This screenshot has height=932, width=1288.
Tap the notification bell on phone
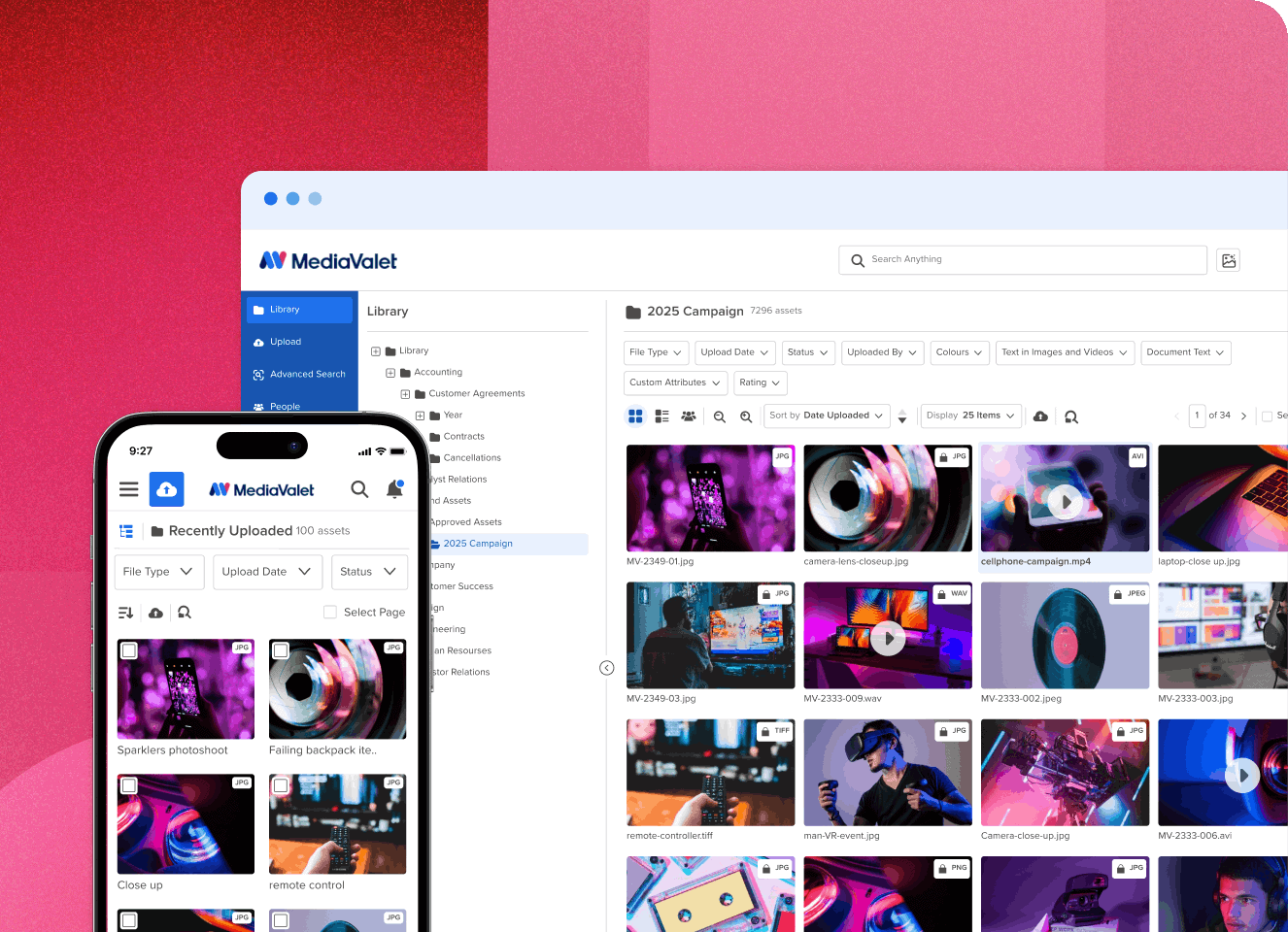tap(394, 489)
